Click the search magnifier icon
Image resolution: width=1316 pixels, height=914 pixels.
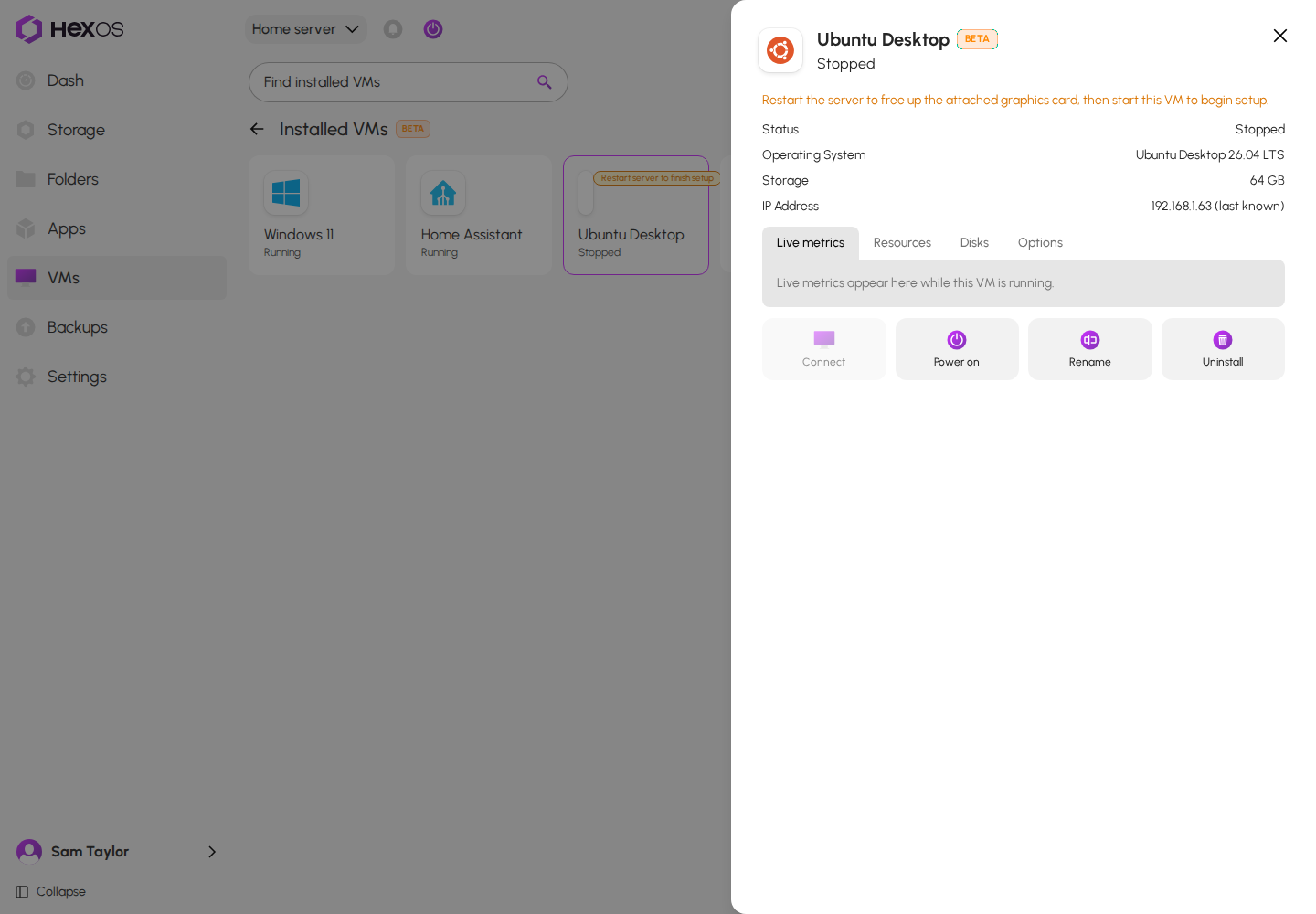coord(545,82)
